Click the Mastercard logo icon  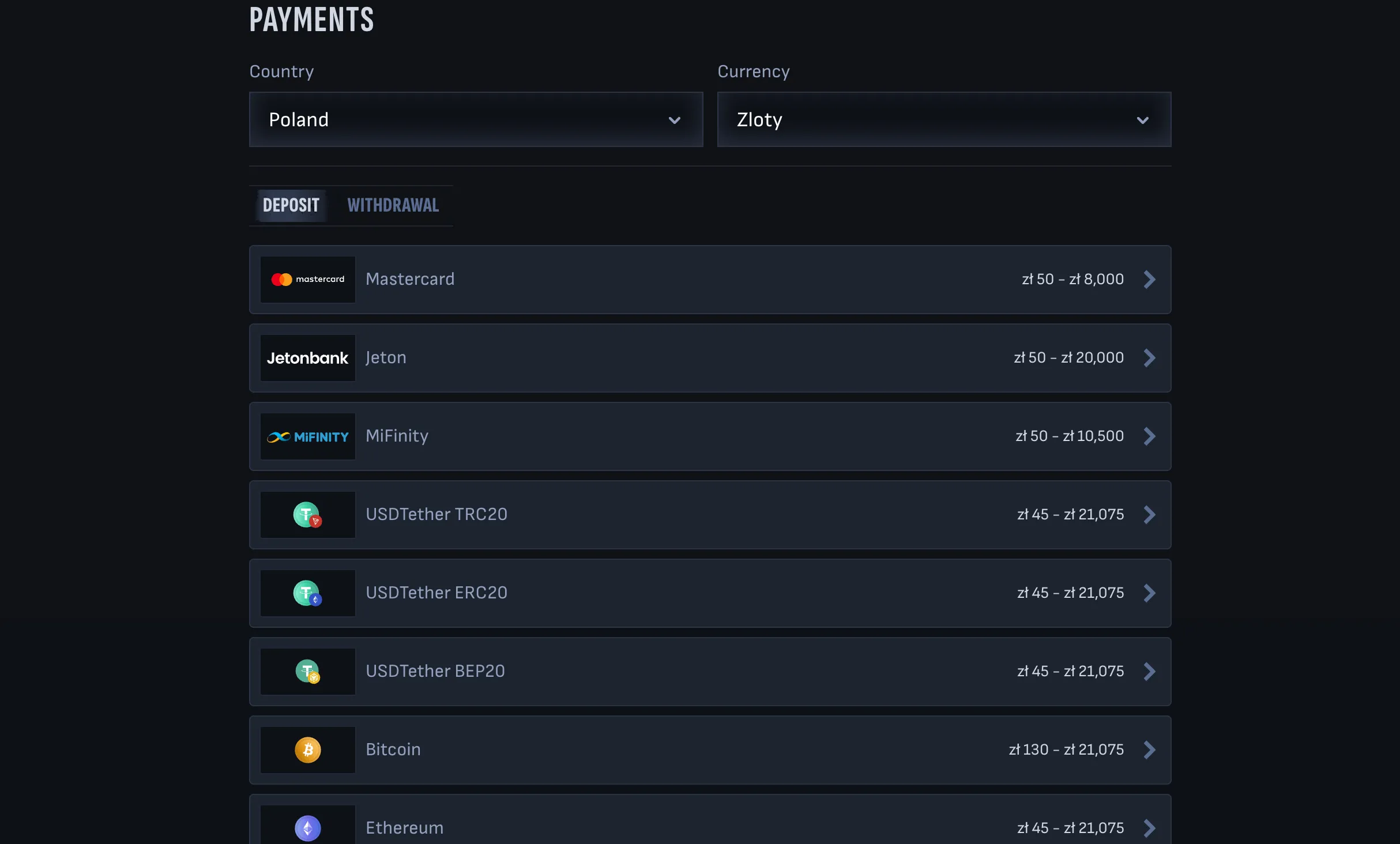[x=308, y=280]
